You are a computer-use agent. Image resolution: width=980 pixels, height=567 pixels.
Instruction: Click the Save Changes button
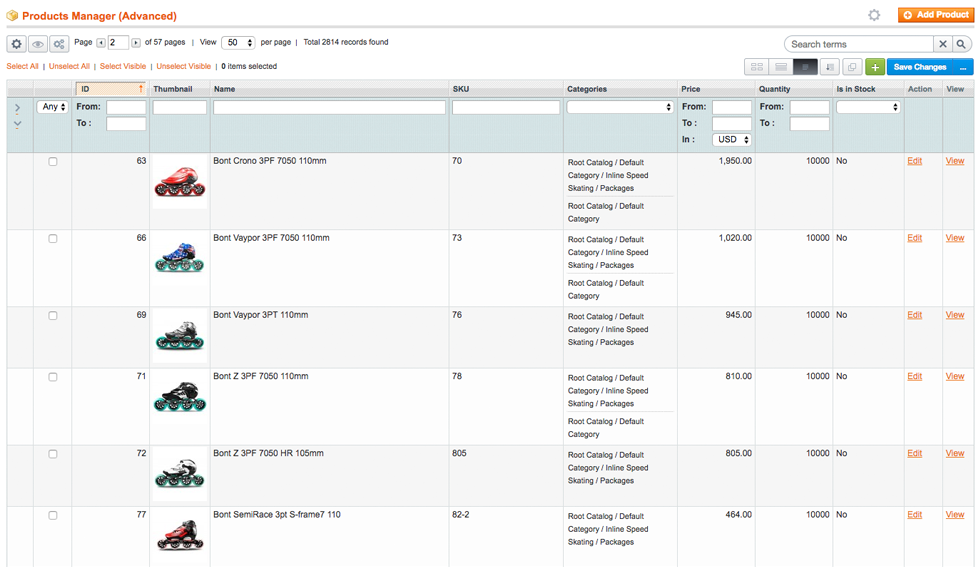click(x=920, y=67)
